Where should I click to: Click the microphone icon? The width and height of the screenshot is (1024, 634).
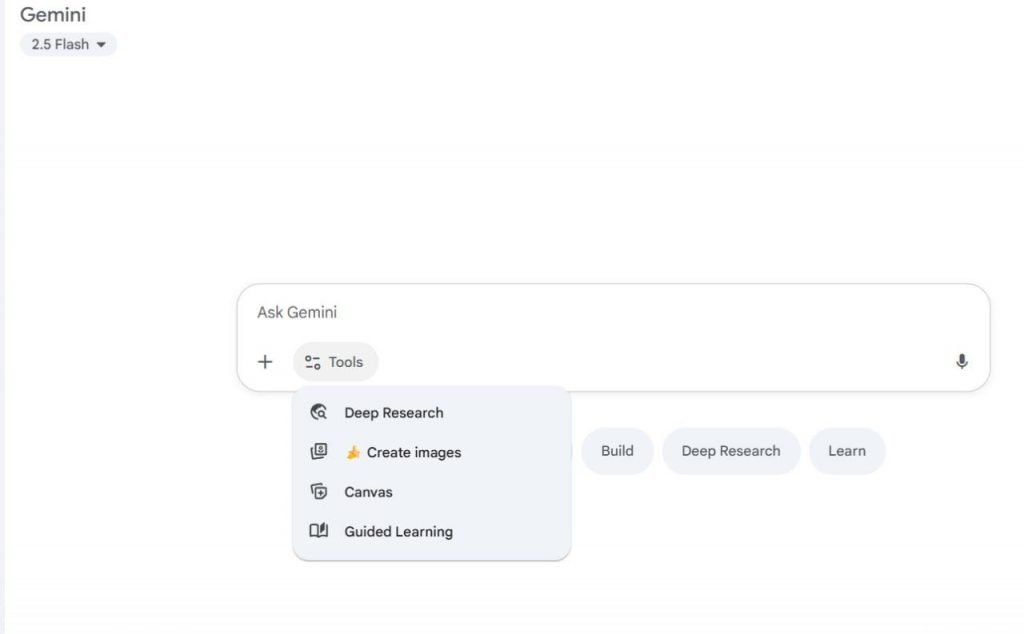point(962,362)
